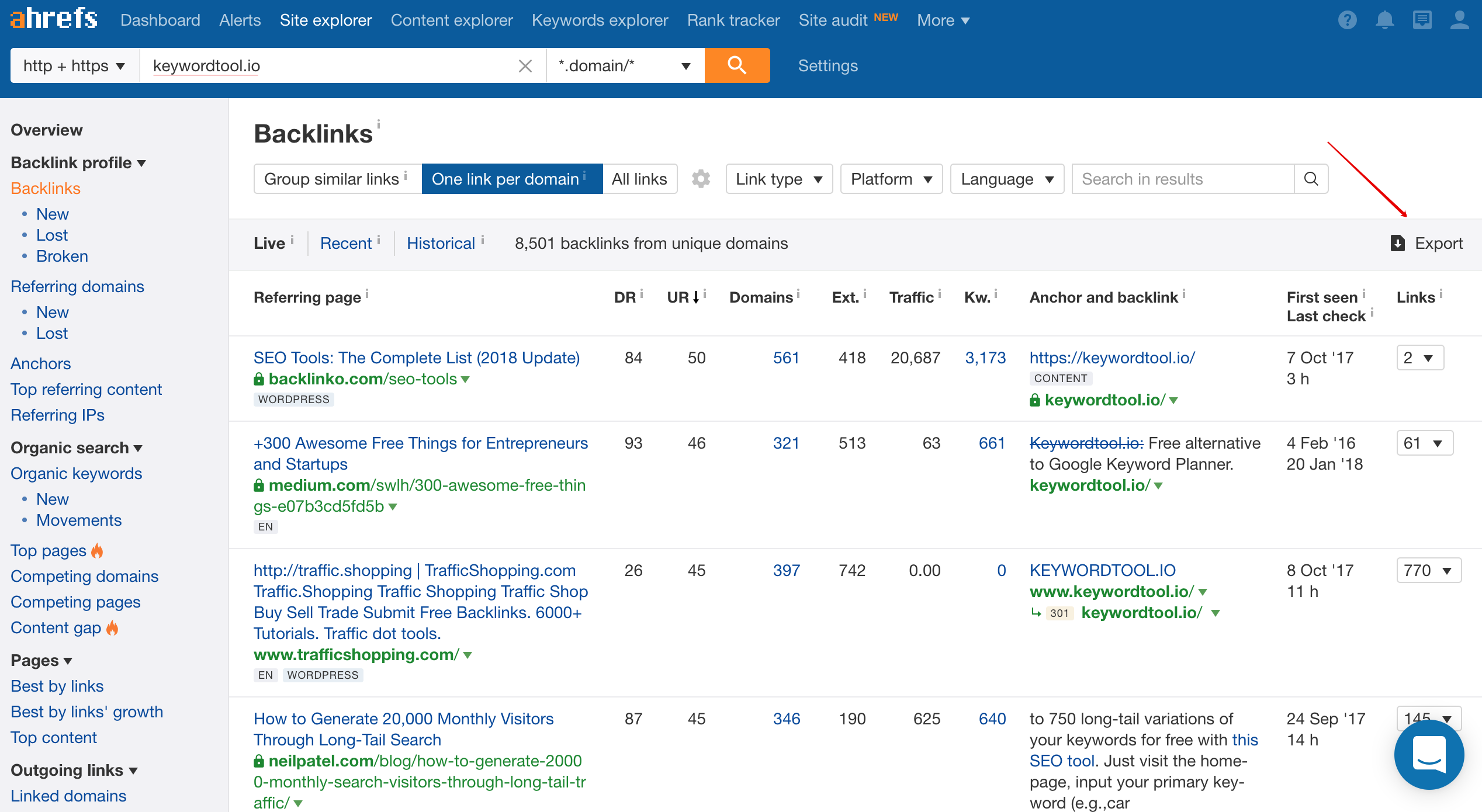Open the Platform filter dropdown
Image resolution: width=1482 pixels, height=812 pixels.
[891, 179]
